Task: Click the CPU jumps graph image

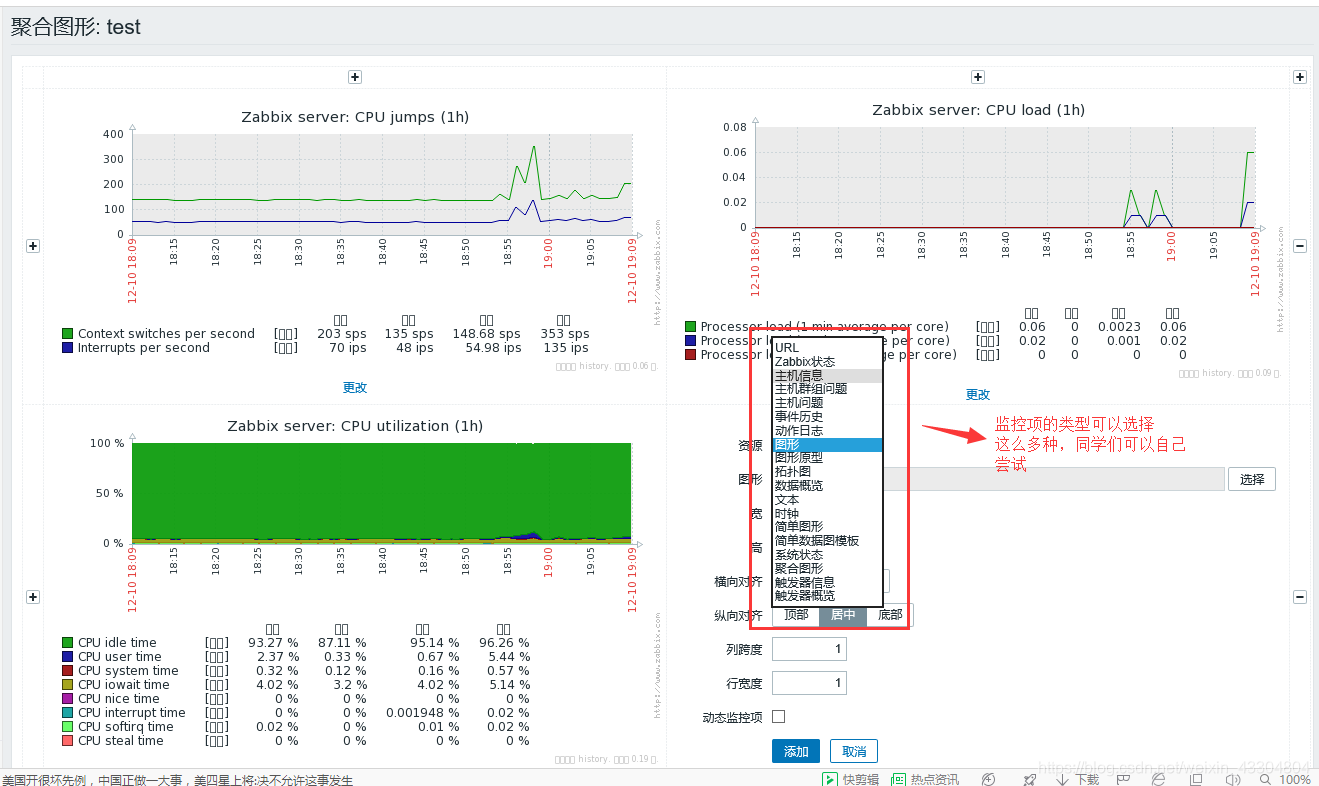Action: pyautogui.click(x=355, y=237)
